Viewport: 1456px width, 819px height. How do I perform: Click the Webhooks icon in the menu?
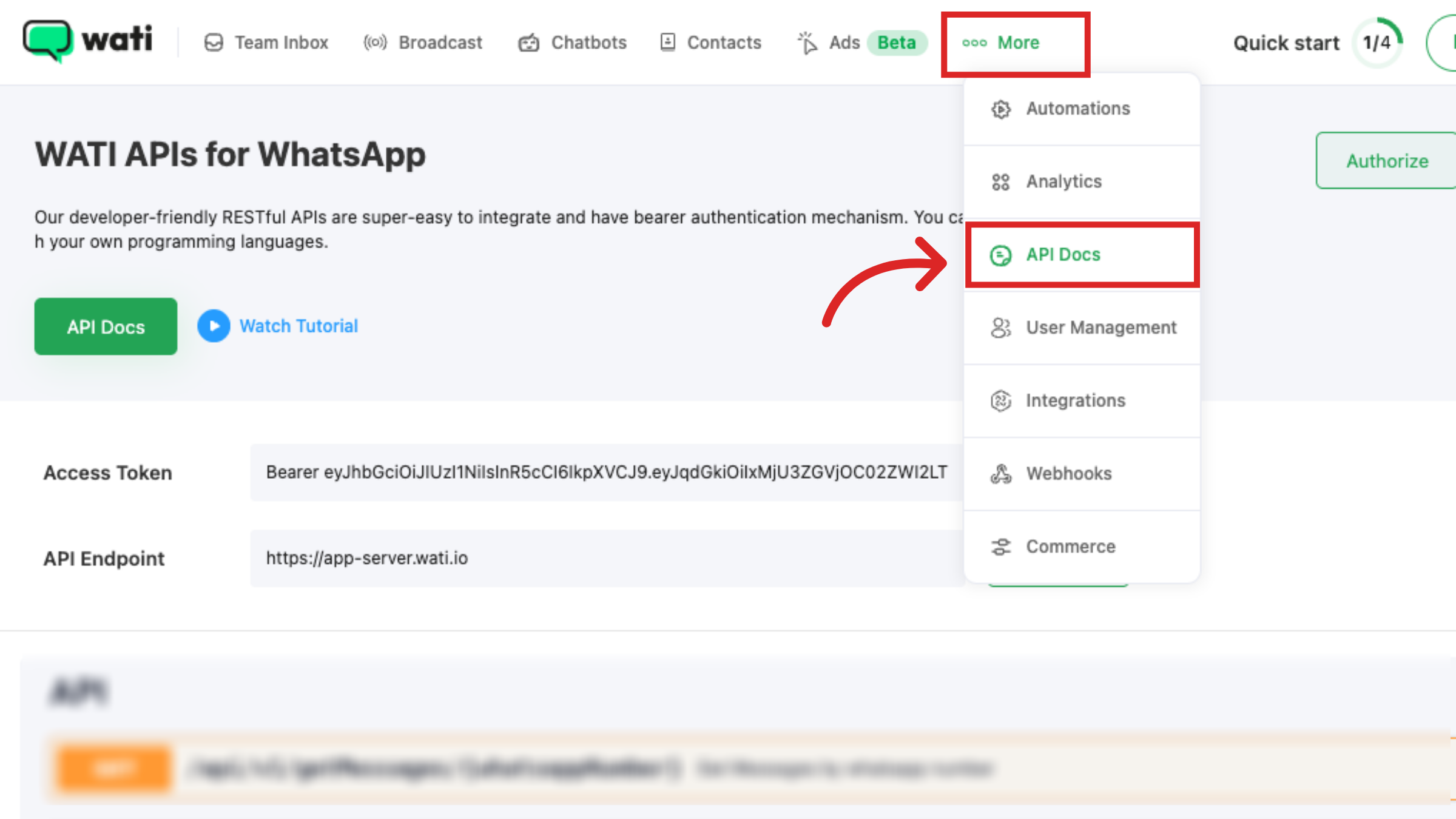[x=1000, y=474]
